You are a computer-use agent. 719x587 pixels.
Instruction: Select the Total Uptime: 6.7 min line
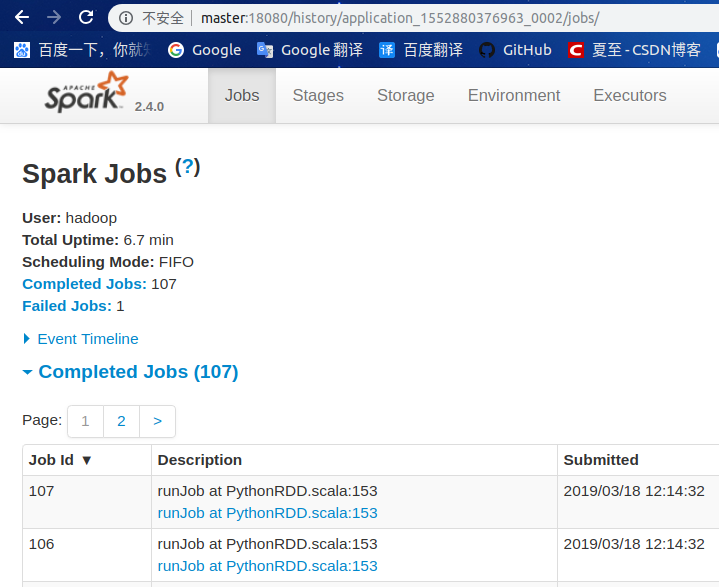[98, 240]
